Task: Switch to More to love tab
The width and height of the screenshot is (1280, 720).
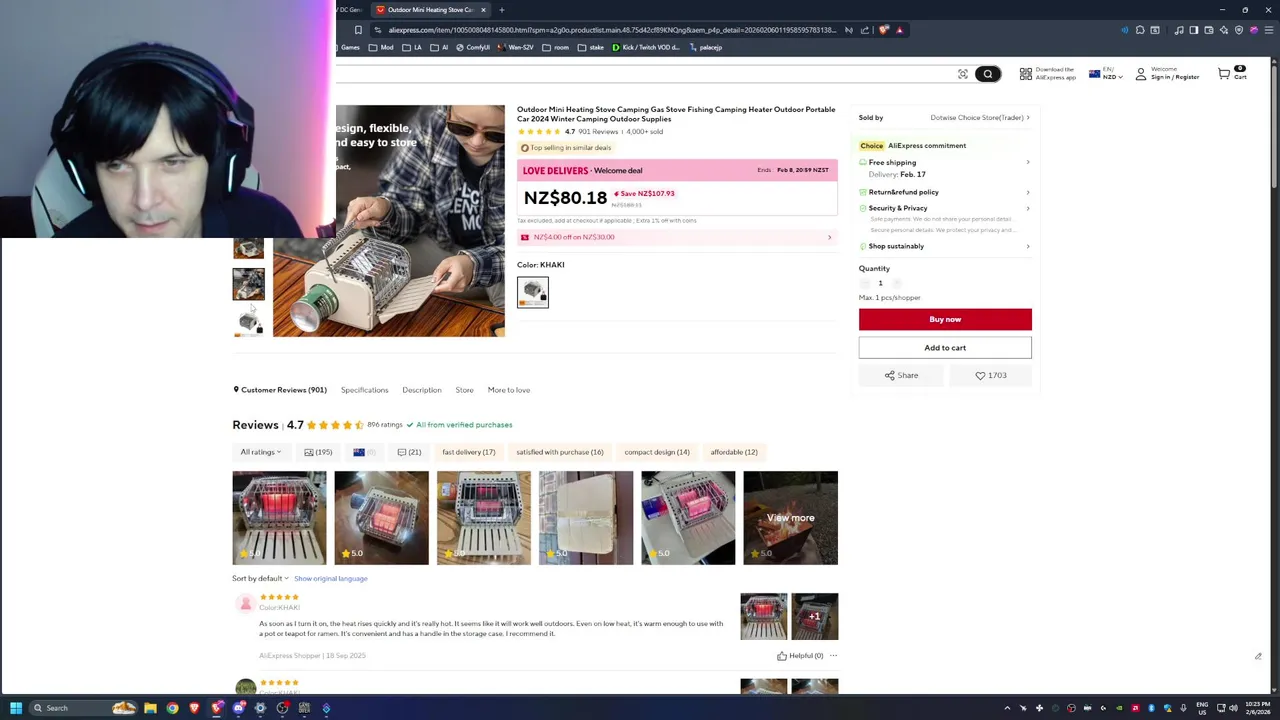Action: (x=509, y=390)
